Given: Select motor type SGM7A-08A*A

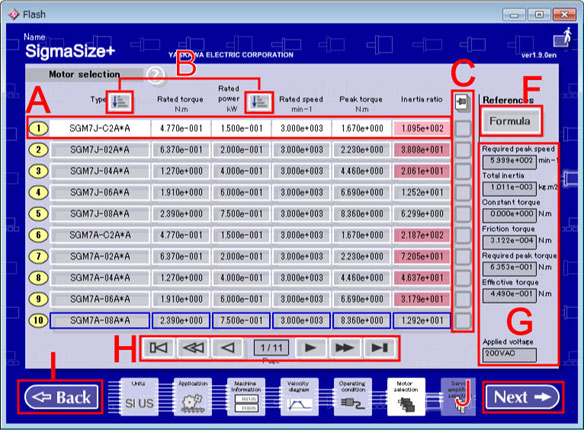Looking at the screenshot, I should (x=100, y=321).
